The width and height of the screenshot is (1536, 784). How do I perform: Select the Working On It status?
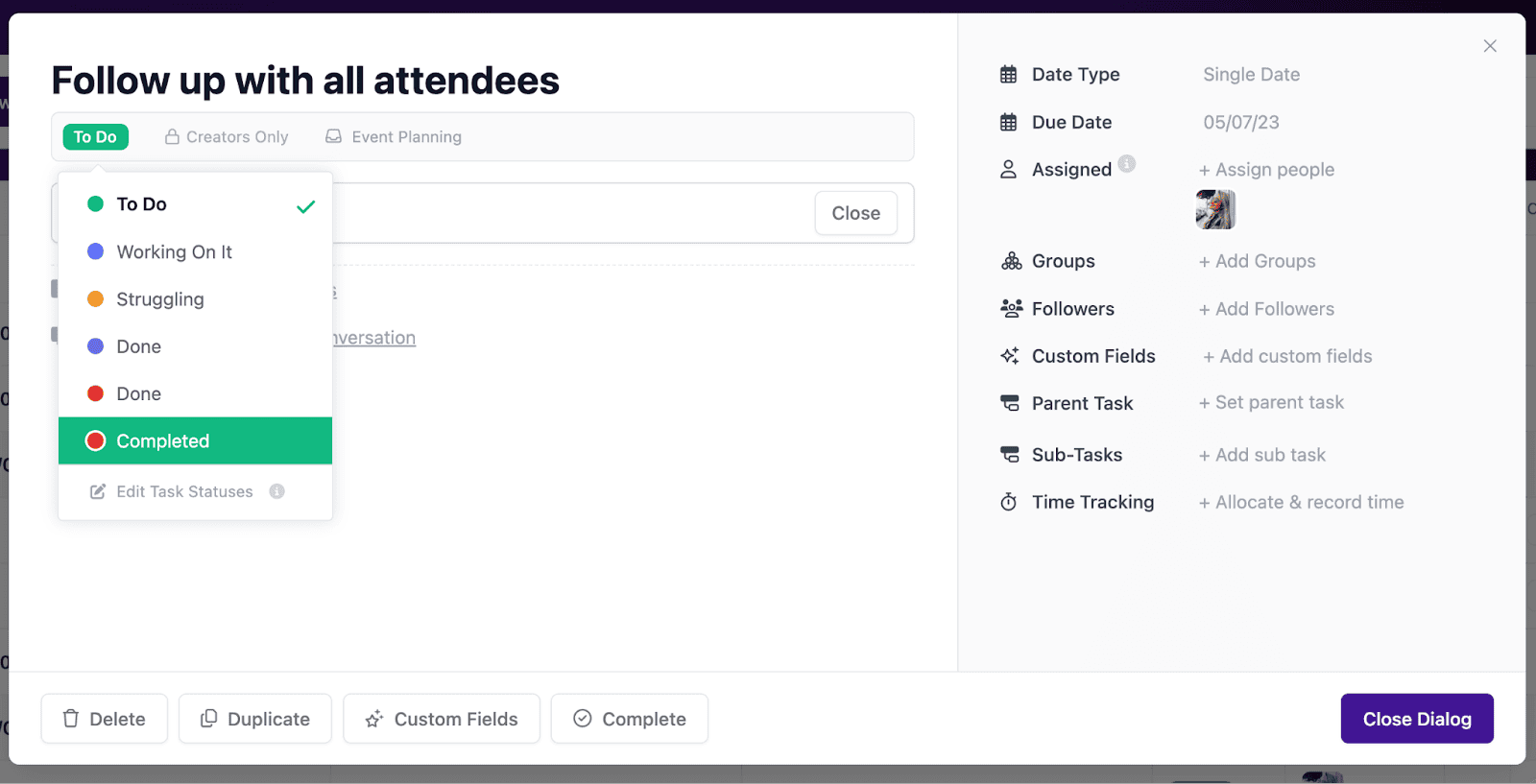click(x=174, y=252)
